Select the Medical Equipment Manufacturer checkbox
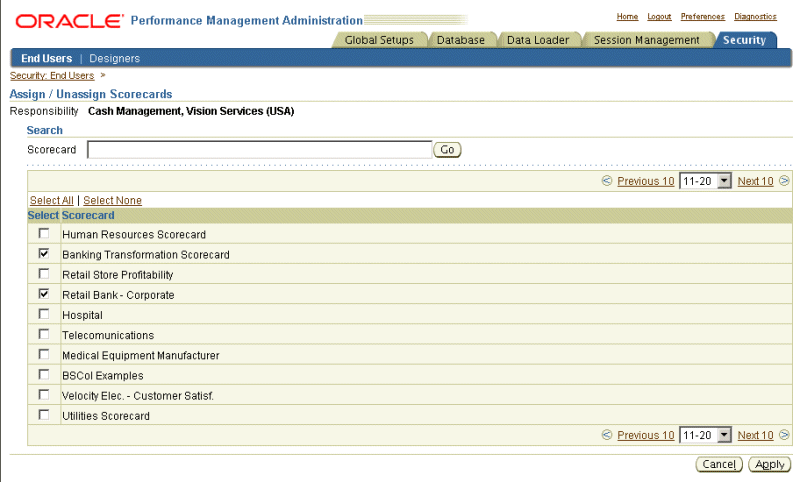The height and width of the screenshot is (482, 800). click(44, 354)
